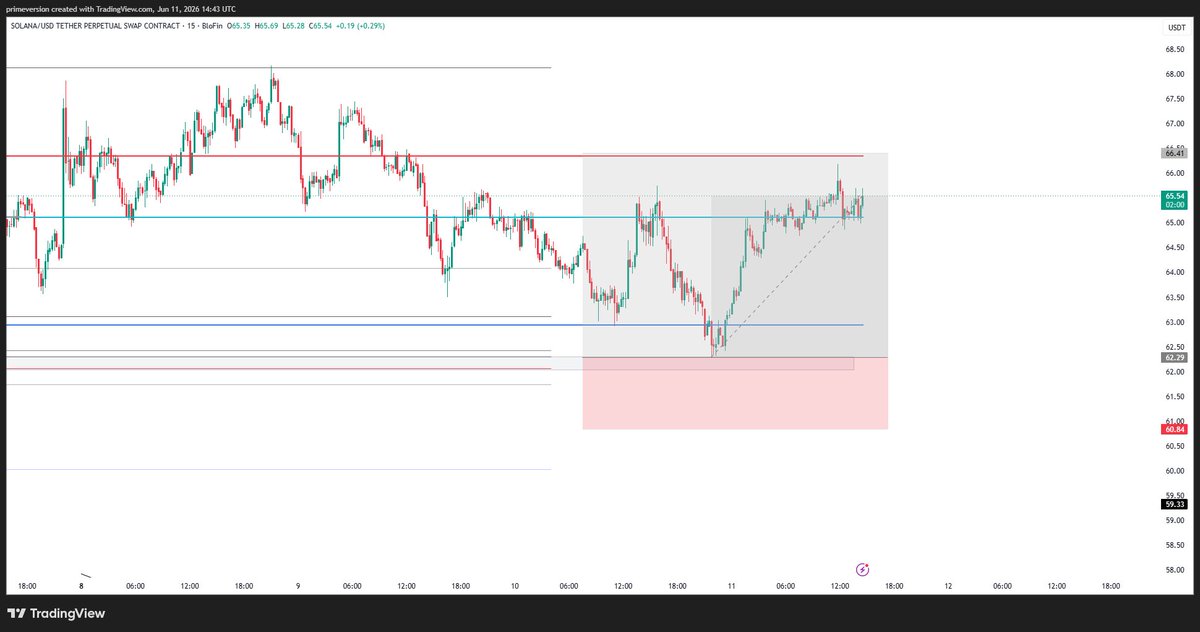Click the TradingView logo at bottom left
This screenshot has width=1200, height=632.
(x=56, y=613)
